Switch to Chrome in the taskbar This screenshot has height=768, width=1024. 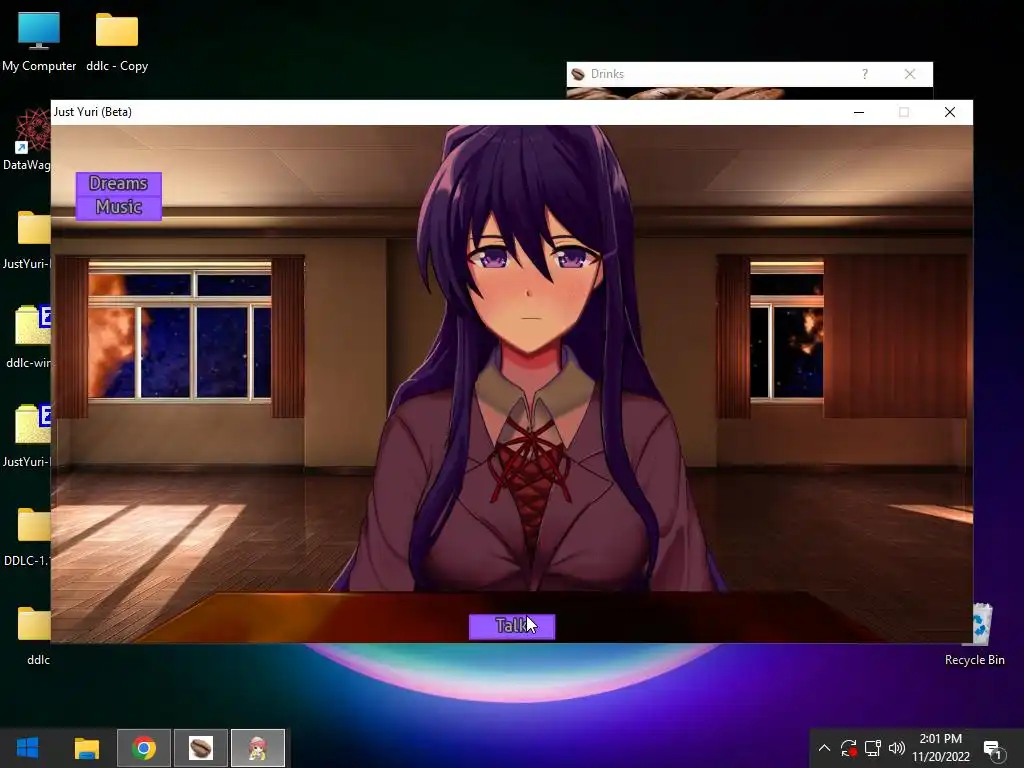tap(144, 748)
